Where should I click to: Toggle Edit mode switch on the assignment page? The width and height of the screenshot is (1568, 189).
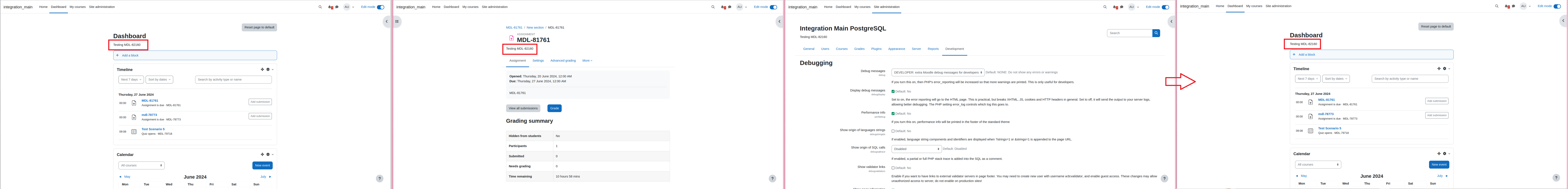[x=773, y=7]
